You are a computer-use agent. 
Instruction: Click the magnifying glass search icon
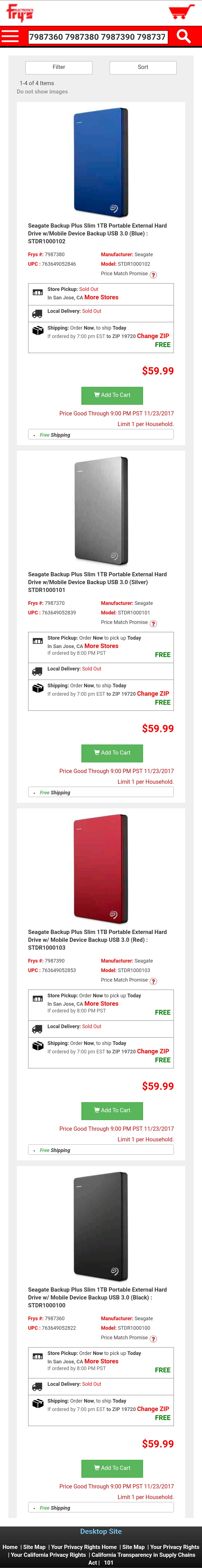[183, 36]
